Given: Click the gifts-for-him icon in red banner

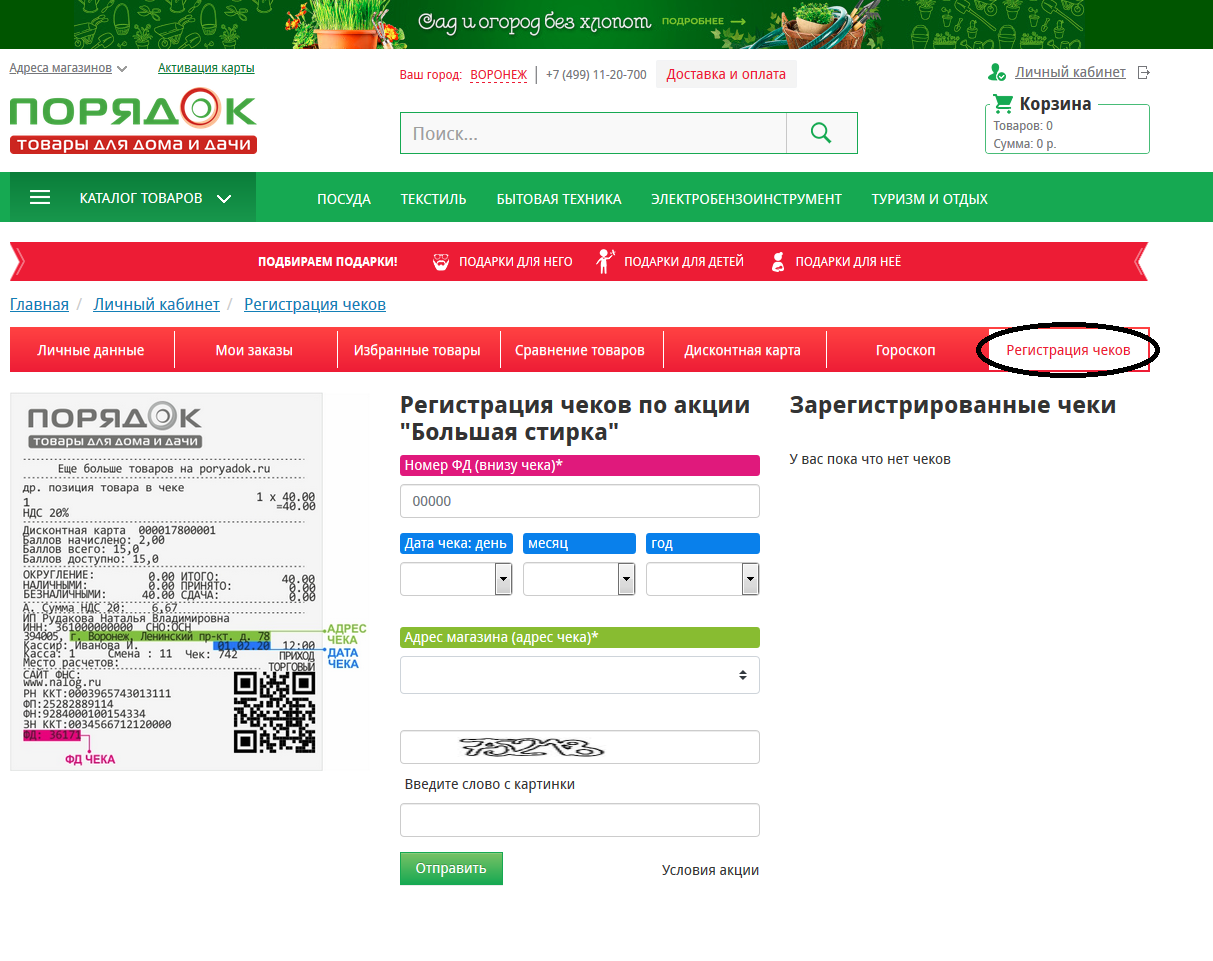Looking at the screenshot, I should point(441,262).
